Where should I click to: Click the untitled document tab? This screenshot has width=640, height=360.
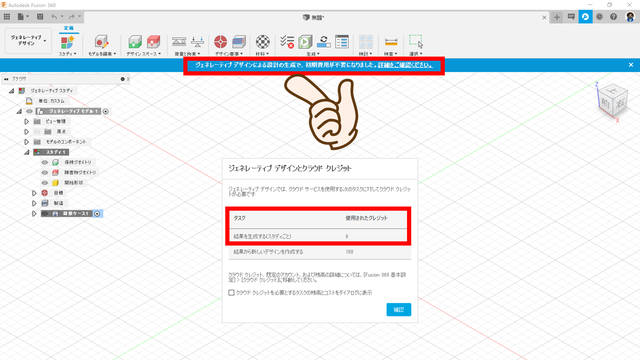[x=314, y=17]
